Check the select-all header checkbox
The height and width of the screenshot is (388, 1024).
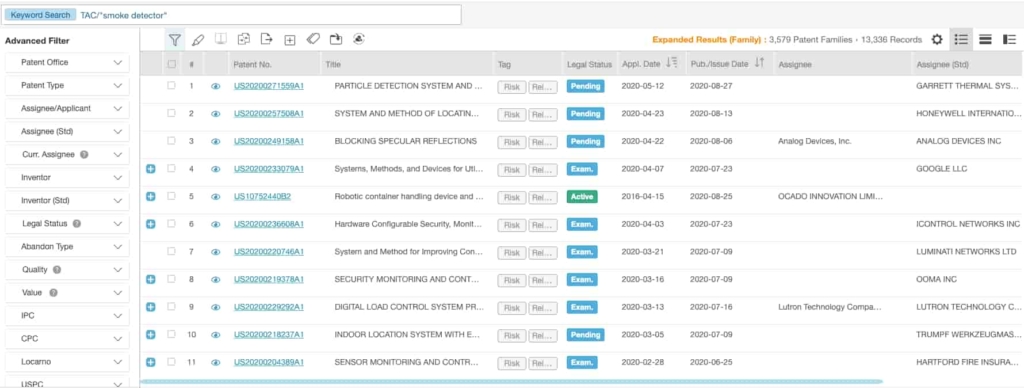point(172,64)
